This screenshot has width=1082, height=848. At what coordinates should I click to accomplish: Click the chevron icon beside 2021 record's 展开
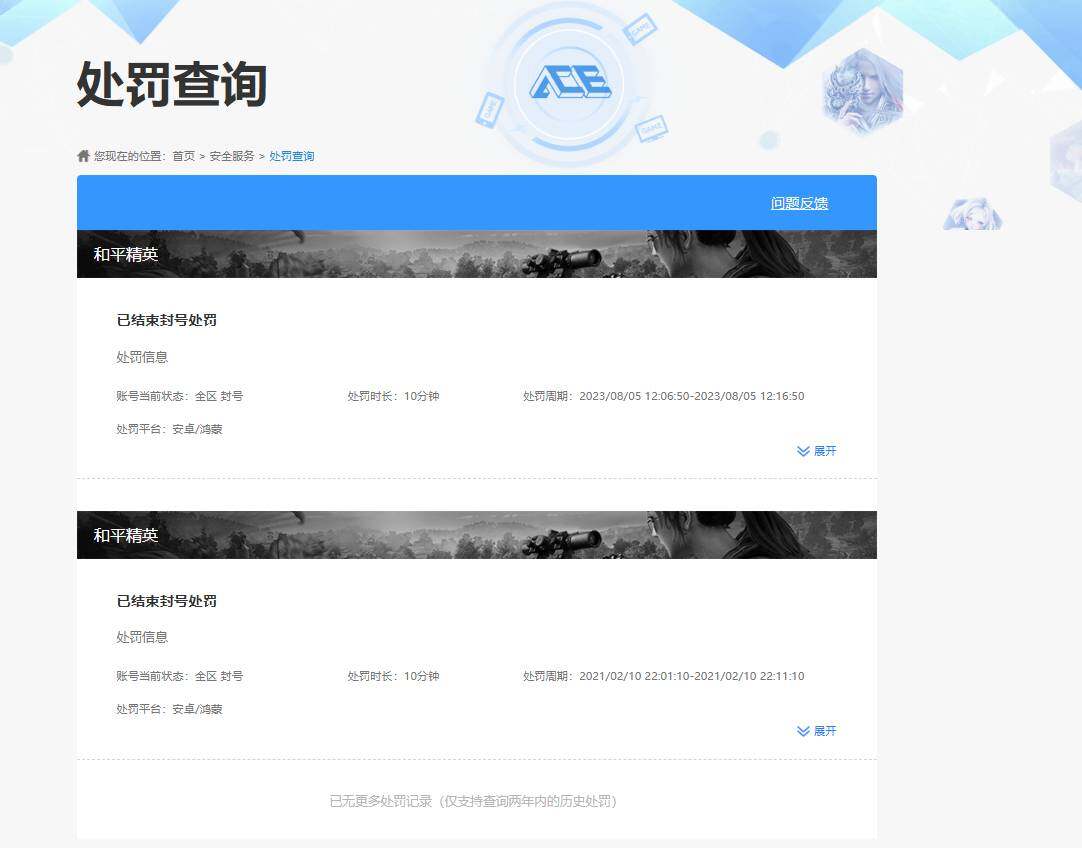(803, 731)
